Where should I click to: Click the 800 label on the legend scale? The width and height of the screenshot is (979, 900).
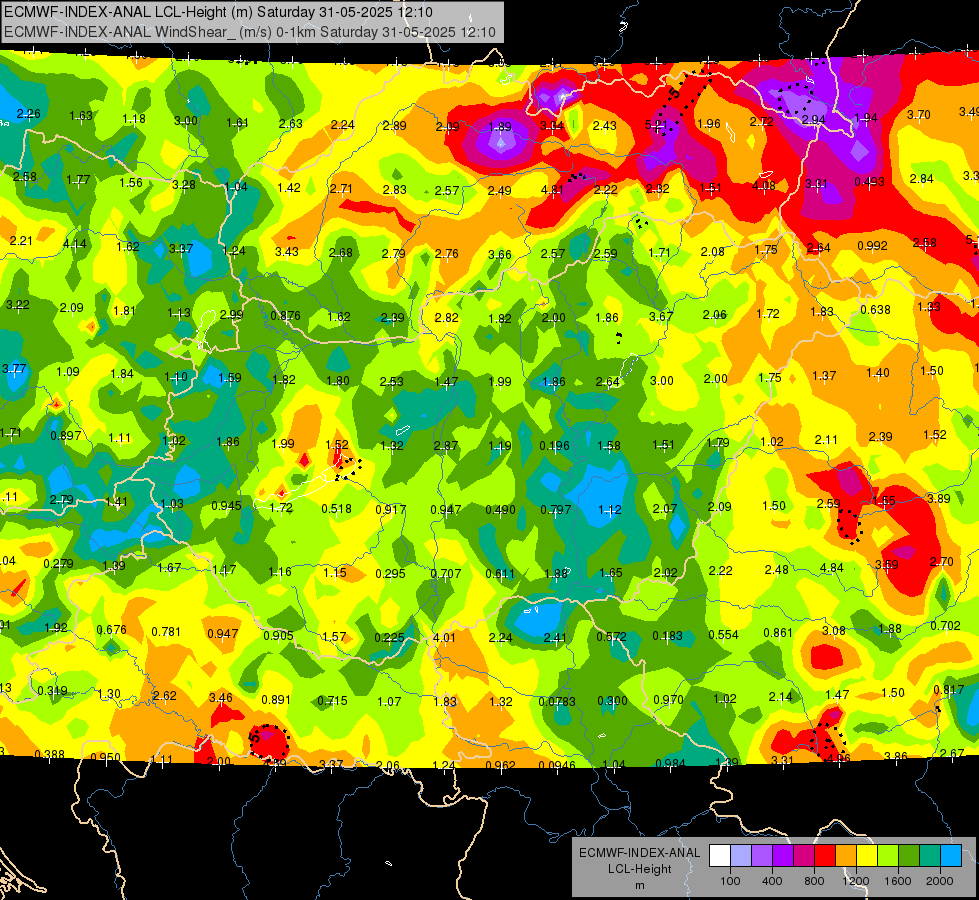[x=814, y=881]
